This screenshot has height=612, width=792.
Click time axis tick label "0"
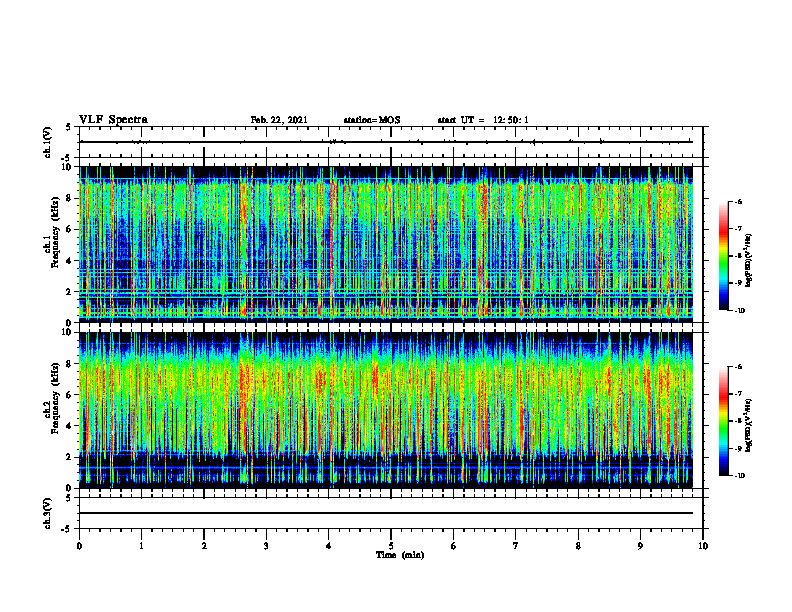79,546
